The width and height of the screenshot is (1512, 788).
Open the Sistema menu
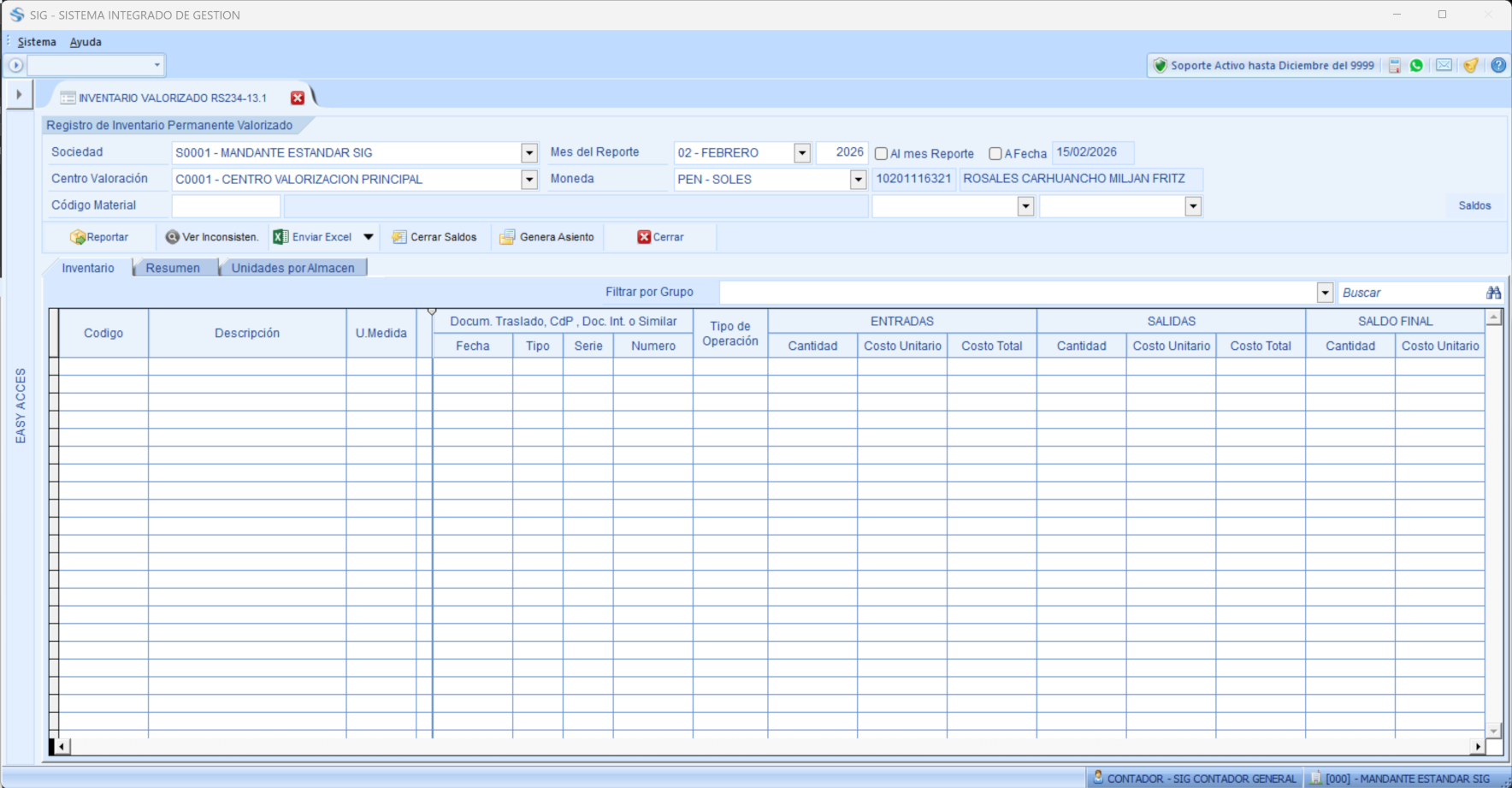pos(37,42)
